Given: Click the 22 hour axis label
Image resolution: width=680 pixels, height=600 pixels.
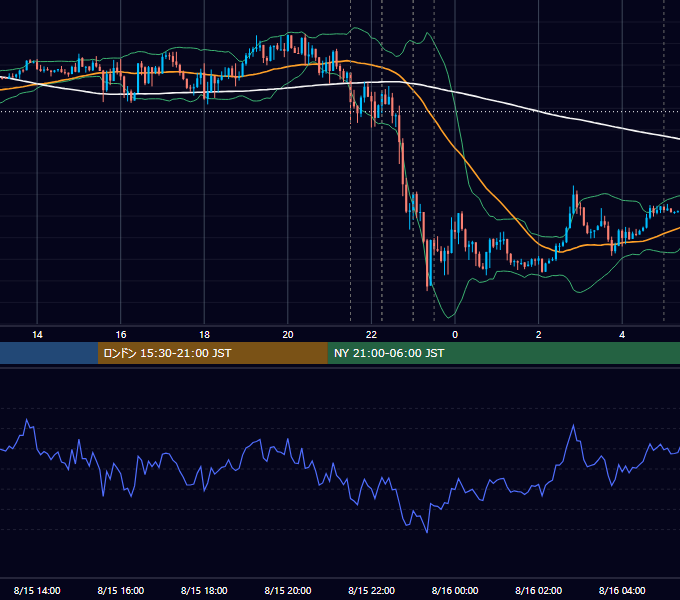Looking at the screenshot, I should click(371, 335).
